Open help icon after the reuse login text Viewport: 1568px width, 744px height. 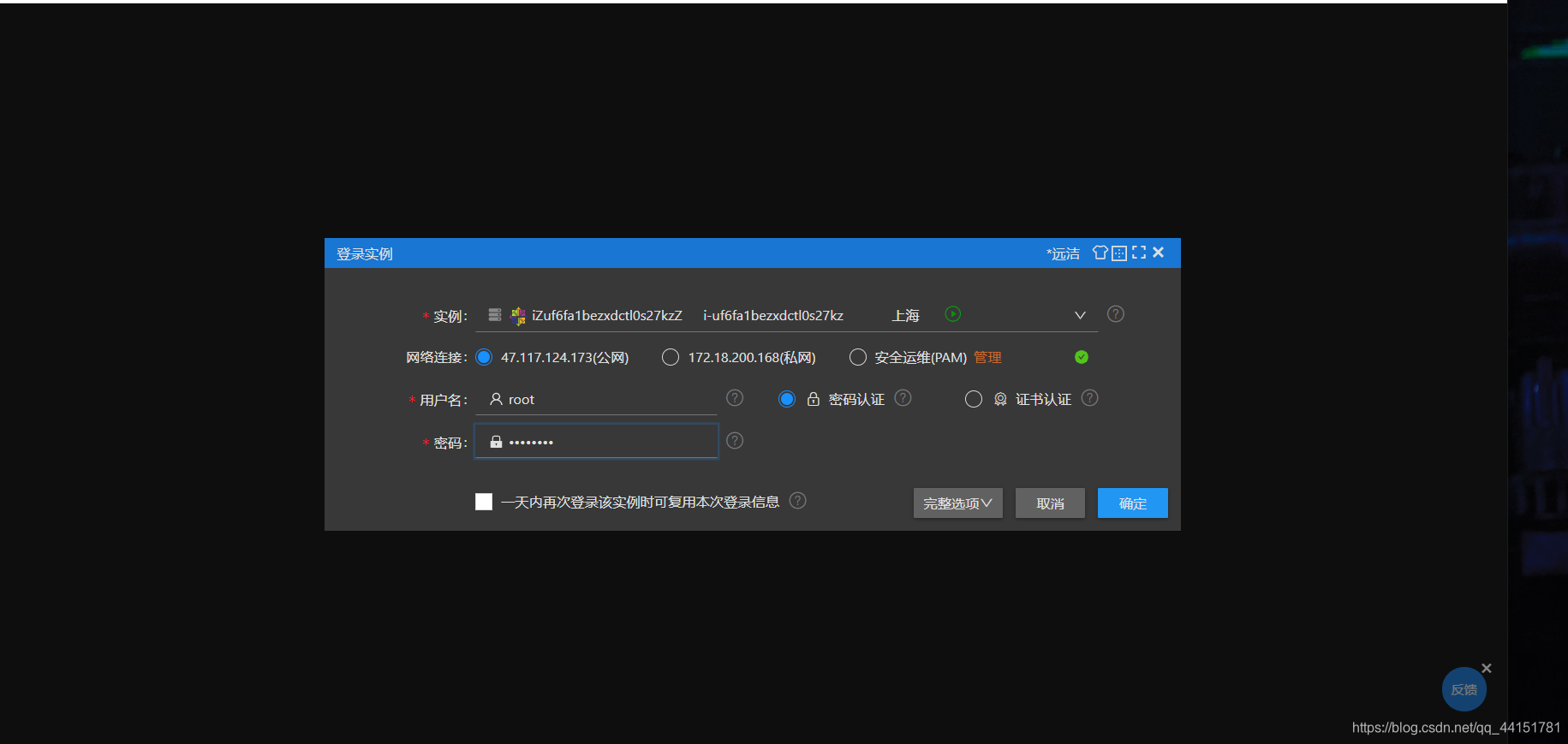pos(797,501)
